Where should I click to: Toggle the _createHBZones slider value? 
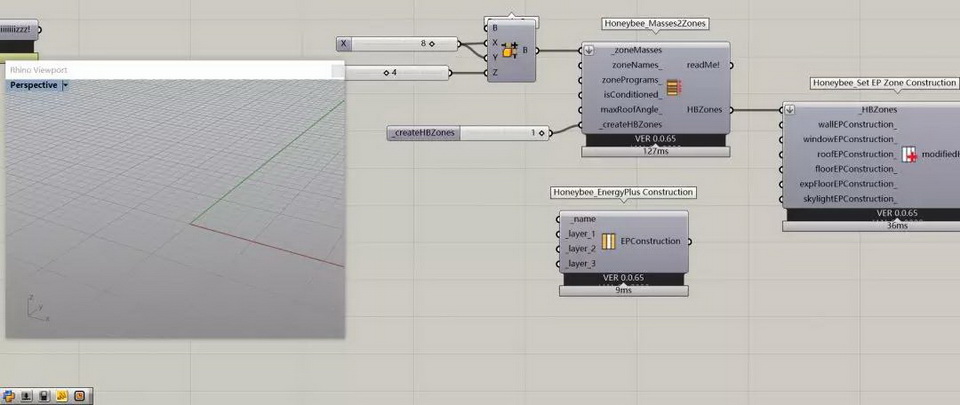(539, 132)
